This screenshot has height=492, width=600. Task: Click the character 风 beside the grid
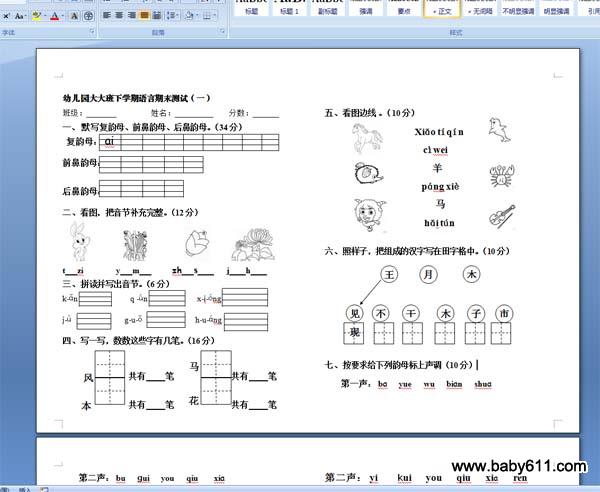[x=88, y=378]
